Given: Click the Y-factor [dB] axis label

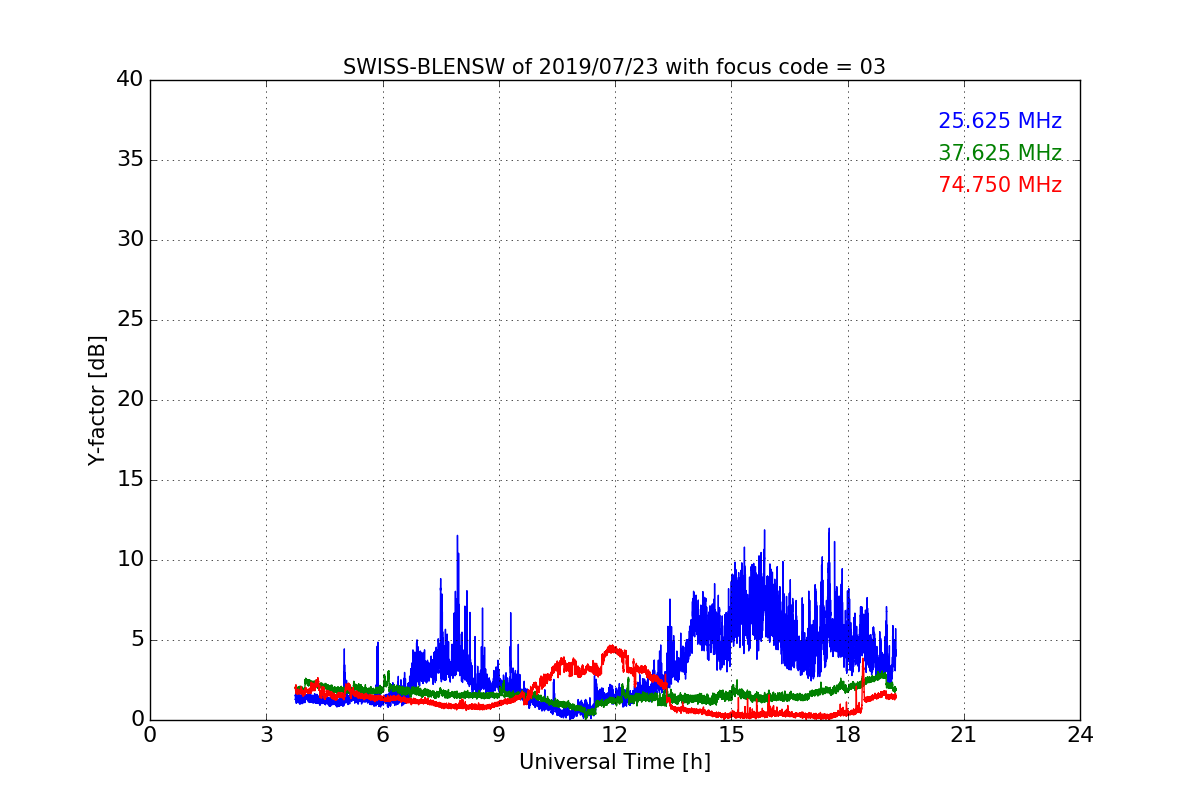Looking at the screenshot, I should (x=97, y=400).
